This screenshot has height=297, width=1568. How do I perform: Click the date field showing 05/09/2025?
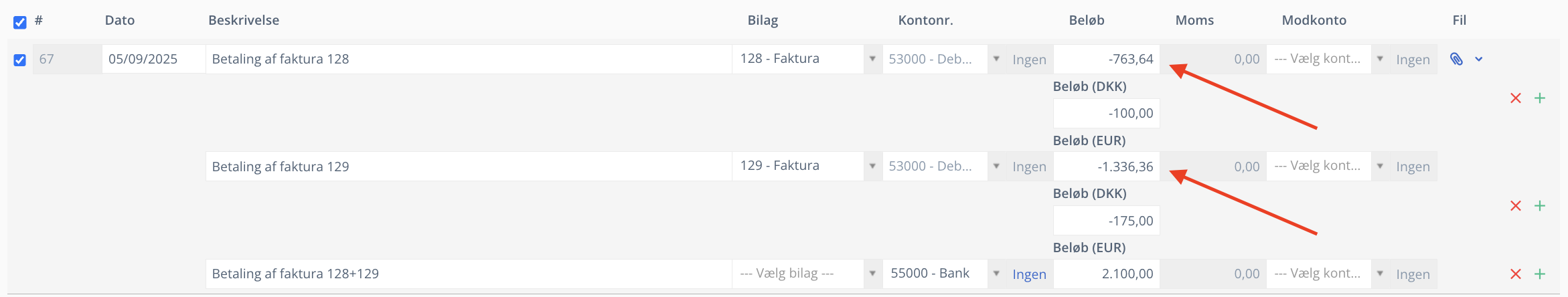tap(153, 59)
